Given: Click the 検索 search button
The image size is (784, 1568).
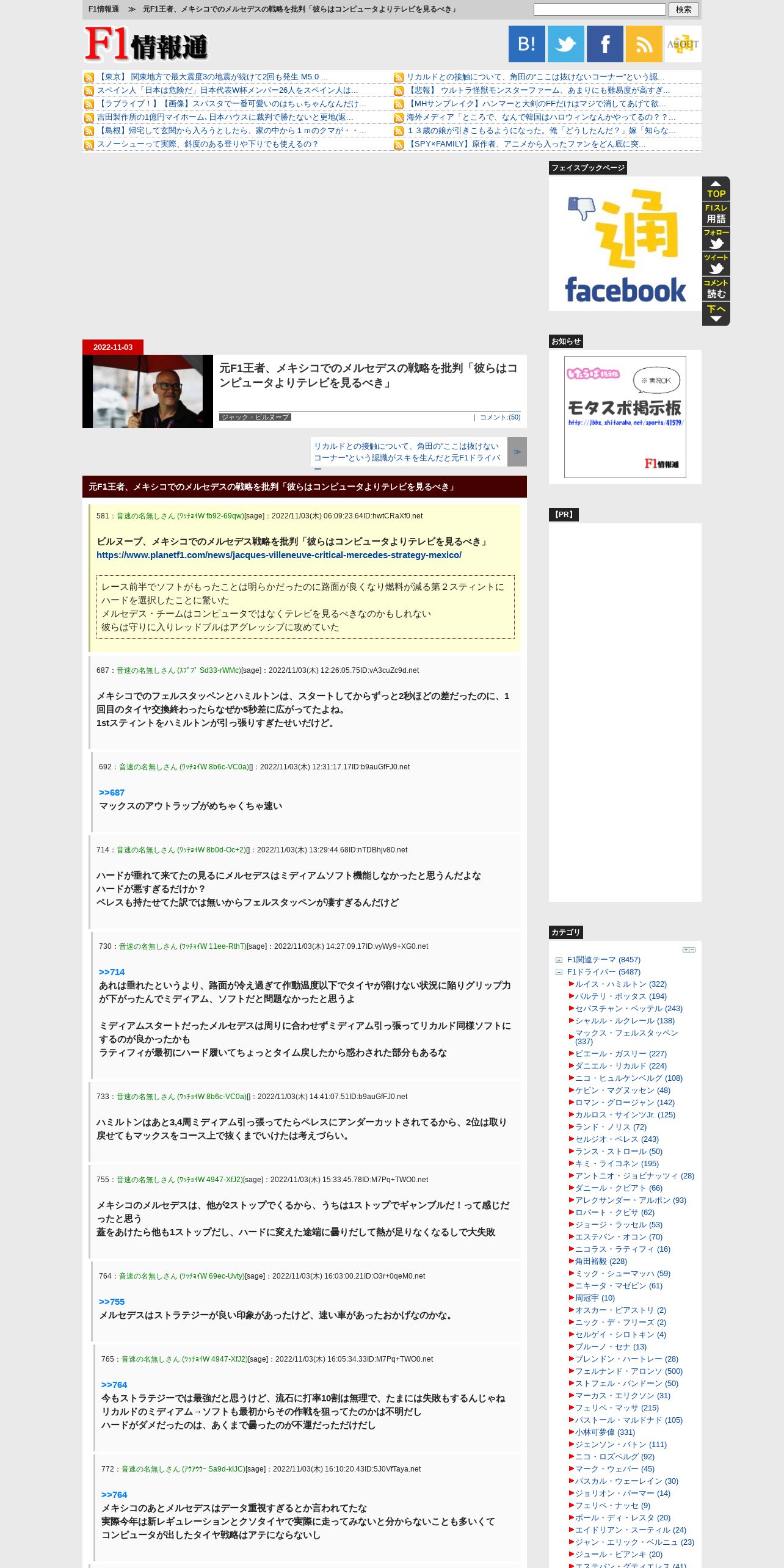Looking at the screenshot, I should pos(683,9).
